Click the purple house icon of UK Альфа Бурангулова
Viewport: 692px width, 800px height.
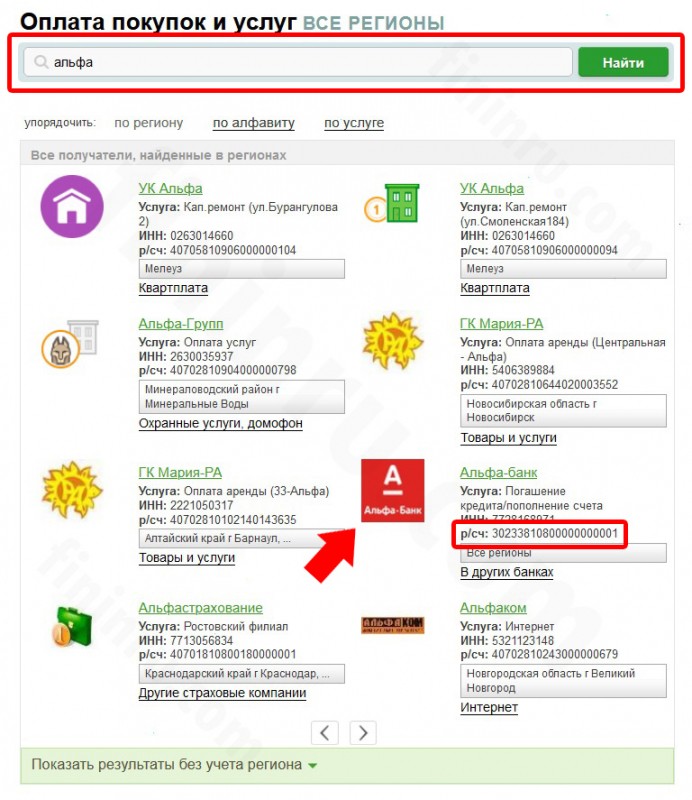[x=72, y=206]
